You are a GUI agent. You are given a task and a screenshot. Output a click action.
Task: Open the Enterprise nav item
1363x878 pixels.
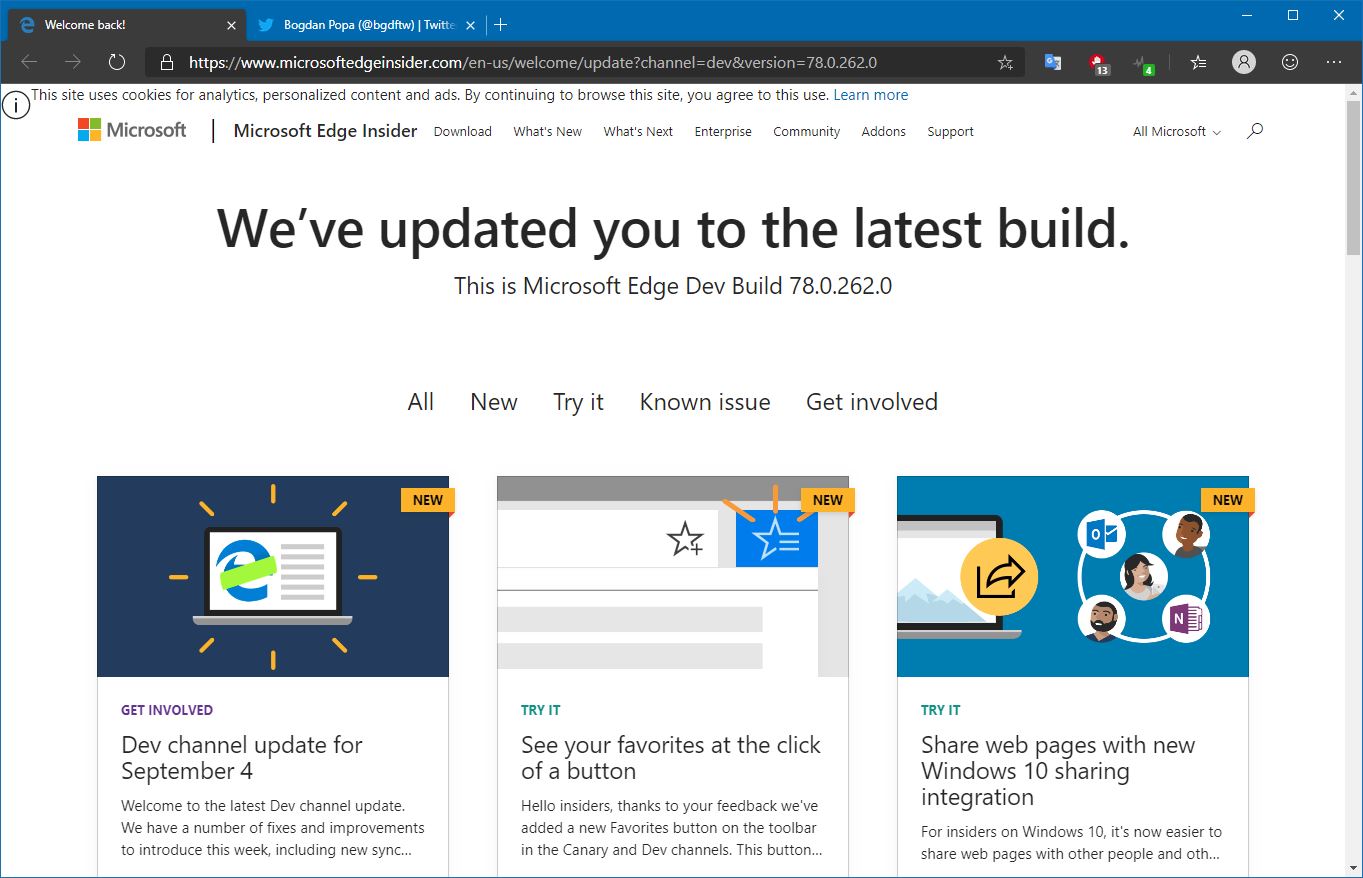coord(723,131)
